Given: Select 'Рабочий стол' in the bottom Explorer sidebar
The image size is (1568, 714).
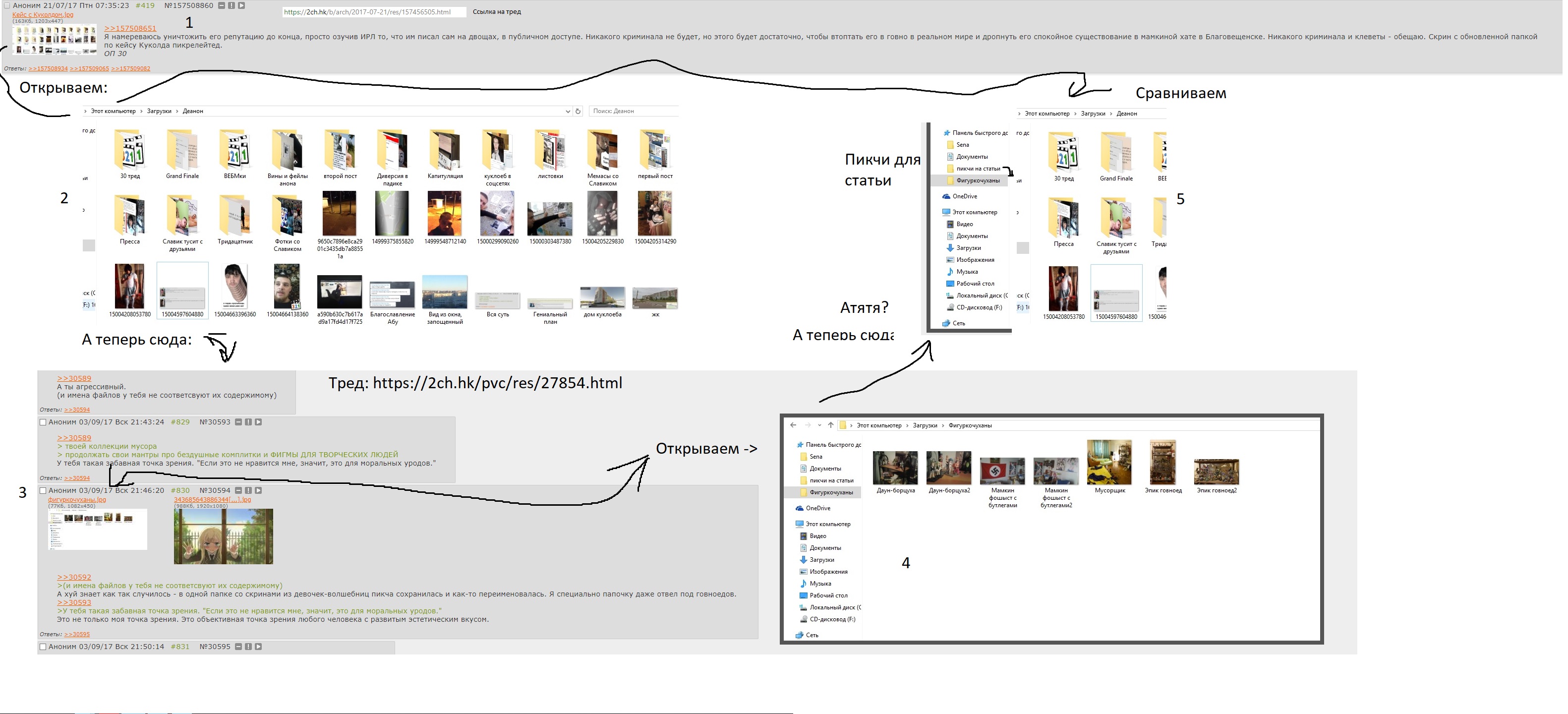Looking at the screenshot, I should [x=828, y=595].
